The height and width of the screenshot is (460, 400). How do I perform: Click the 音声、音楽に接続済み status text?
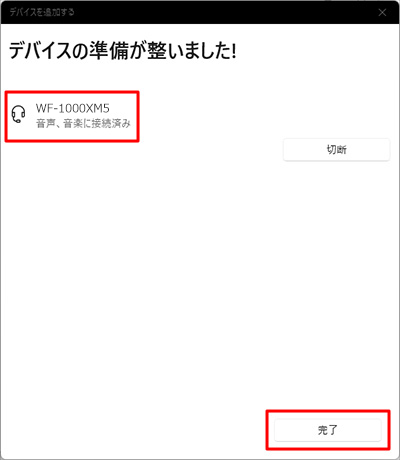83,124
